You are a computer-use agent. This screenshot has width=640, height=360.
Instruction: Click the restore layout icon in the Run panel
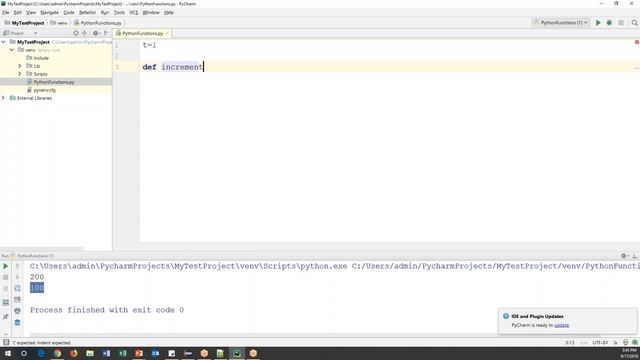[x=6, y=303]
